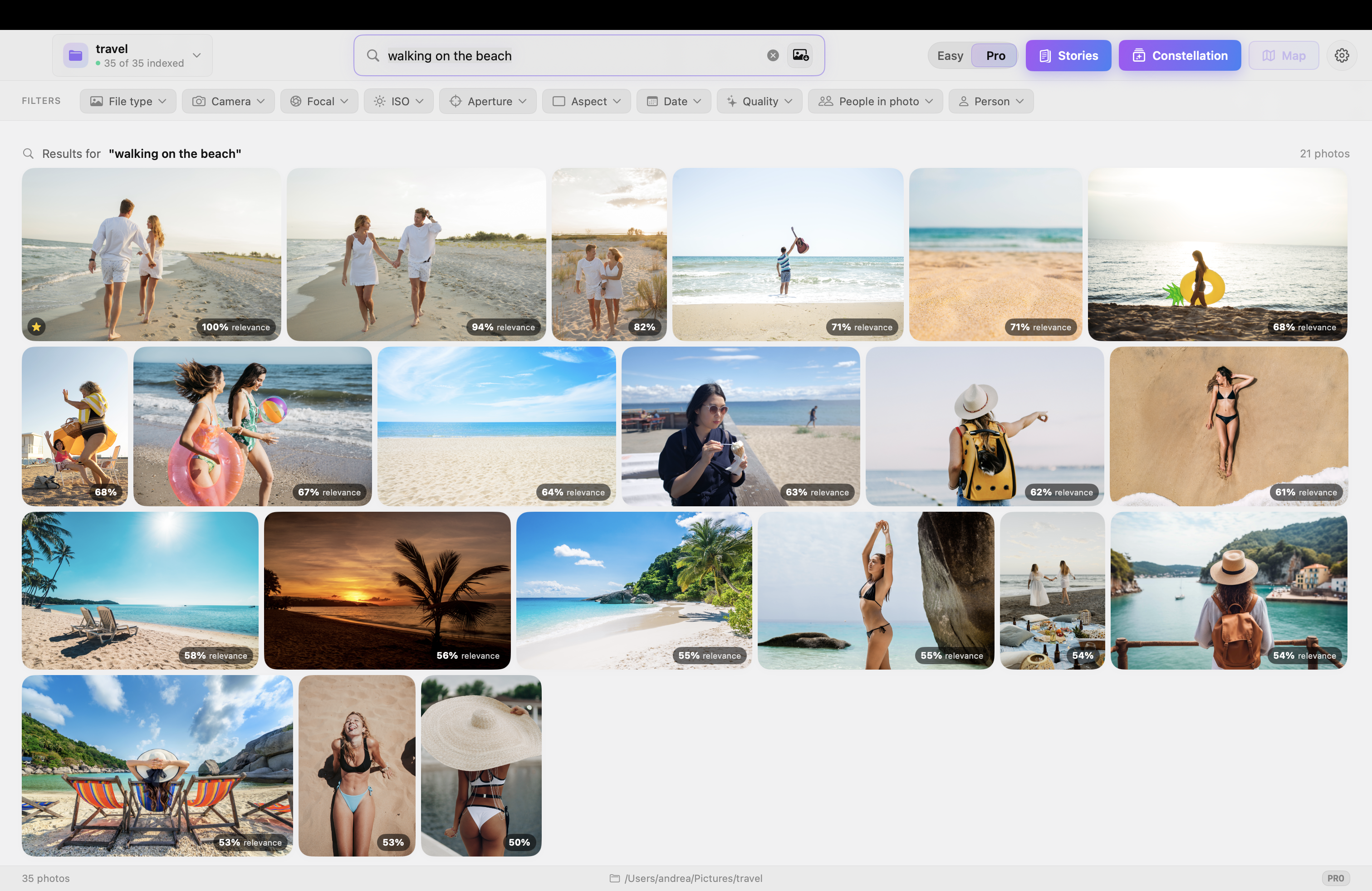Expand the Date filter

[x=673, y=101]
